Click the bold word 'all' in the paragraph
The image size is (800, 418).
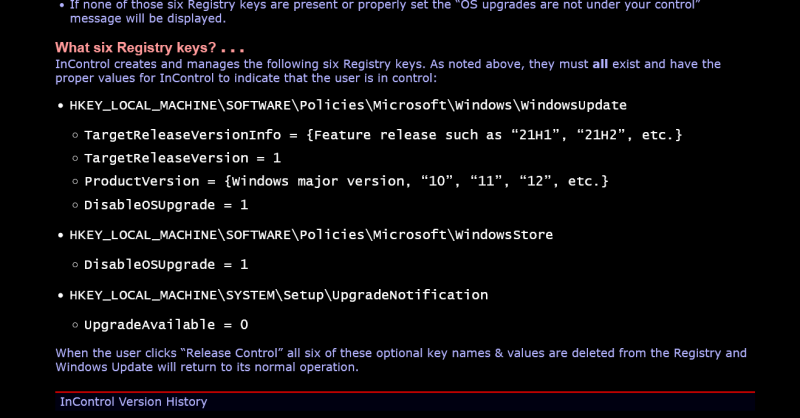tap(600, 64)
